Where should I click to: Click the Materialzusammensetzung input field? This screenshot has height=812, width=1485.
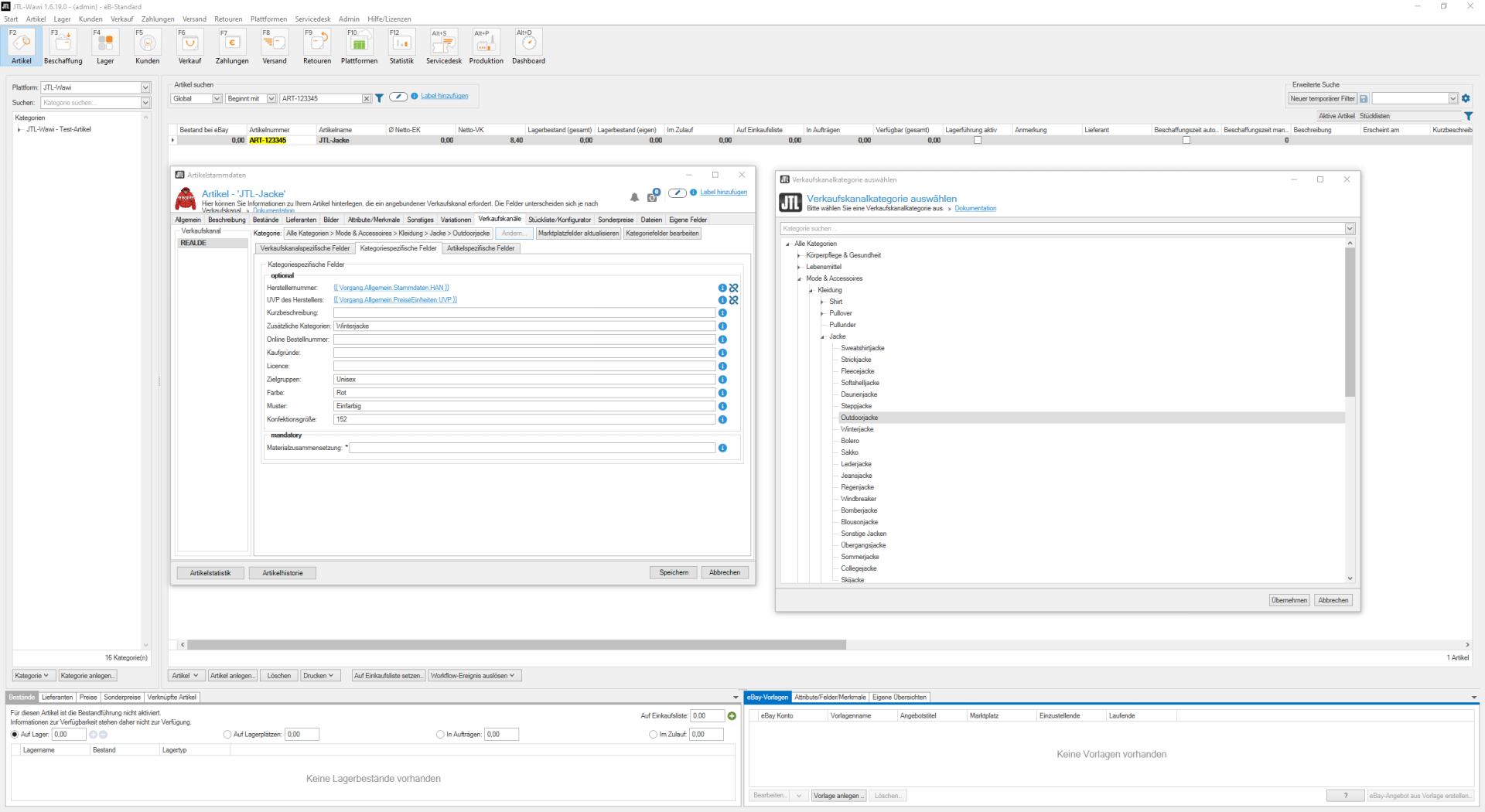click(x=532, y=448)
